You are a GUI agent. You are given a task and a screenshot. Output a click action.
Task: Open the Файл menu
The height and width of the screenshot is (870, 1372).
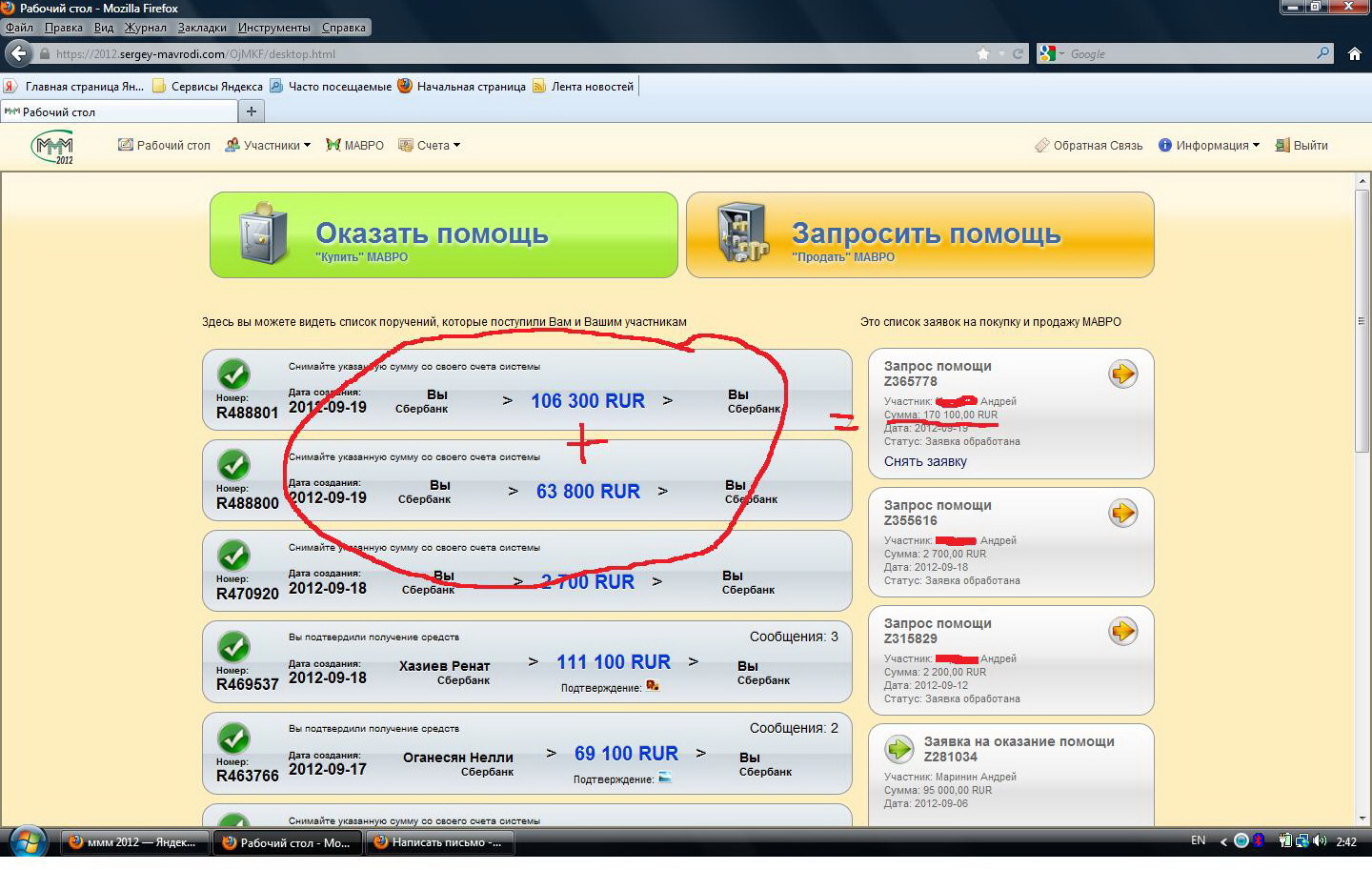coord(19,28)
